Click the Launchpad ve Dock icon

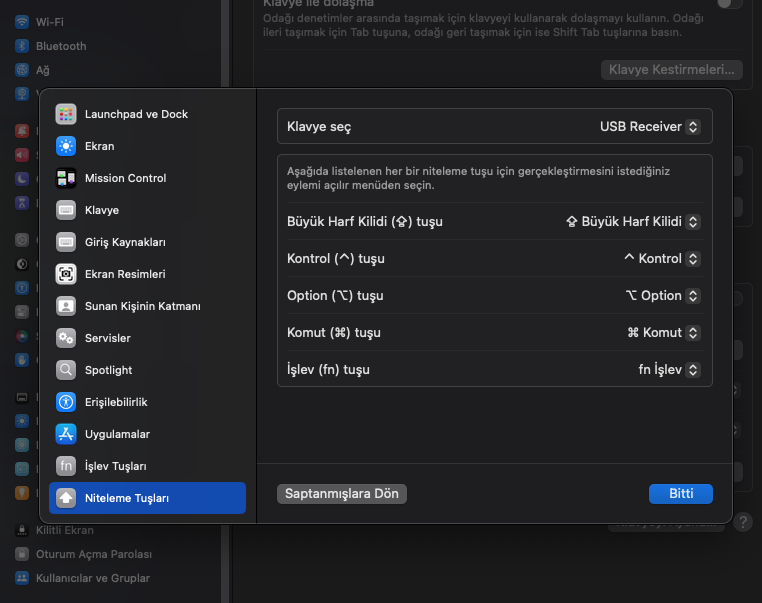click(66, 114)
